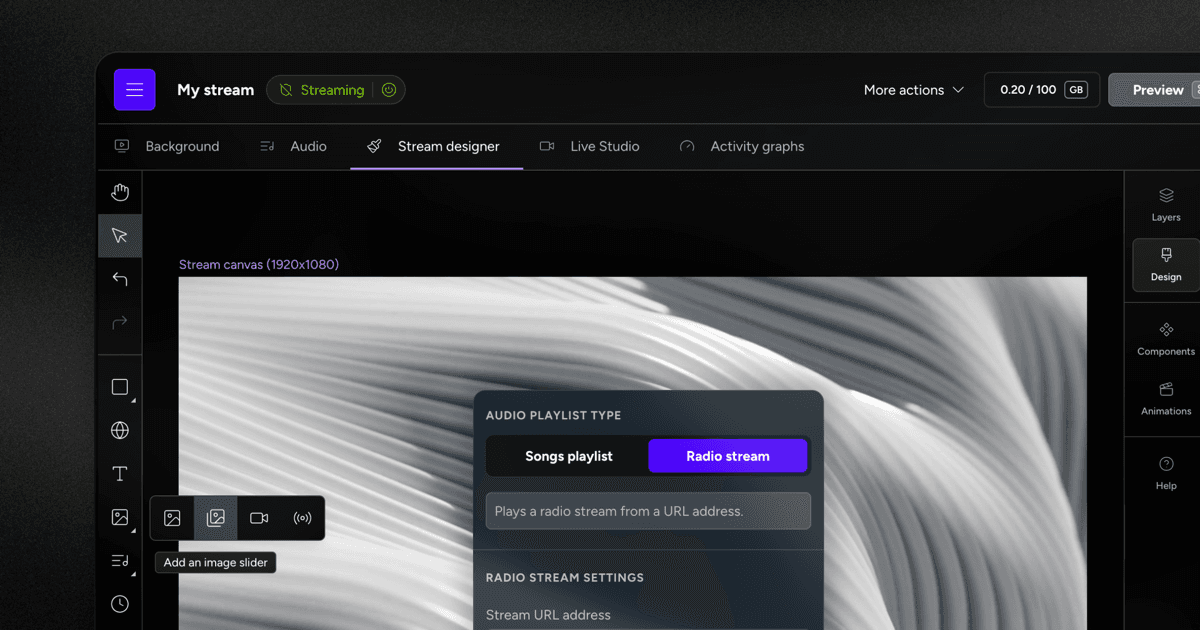Open the Help panel
The width and height of the screenshot is (1200, 630).
(1166, 473)
